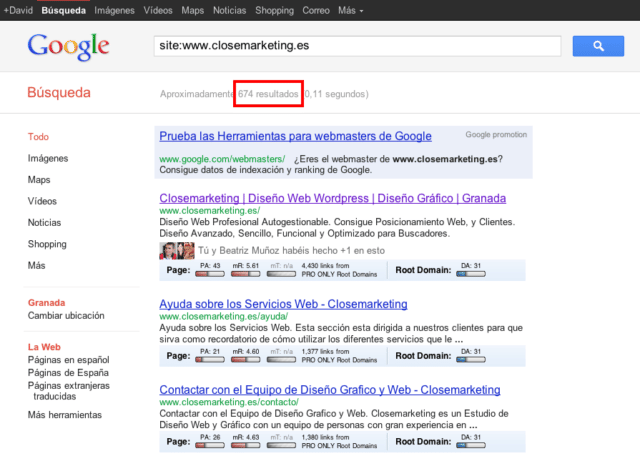Open +David profile link
Screen dimensions: 640x461
pos(18,10)
